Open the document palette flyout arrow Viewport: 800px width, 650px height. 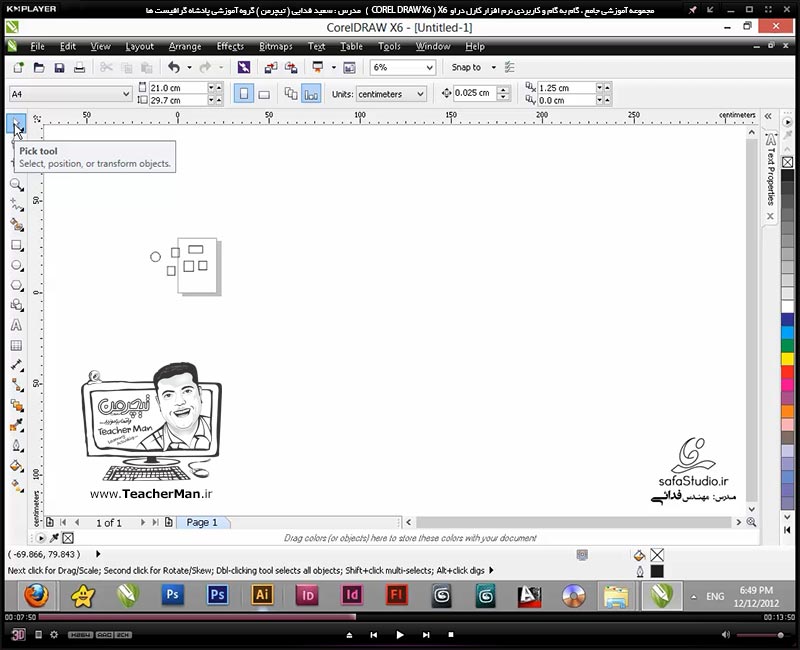[41, 538]
